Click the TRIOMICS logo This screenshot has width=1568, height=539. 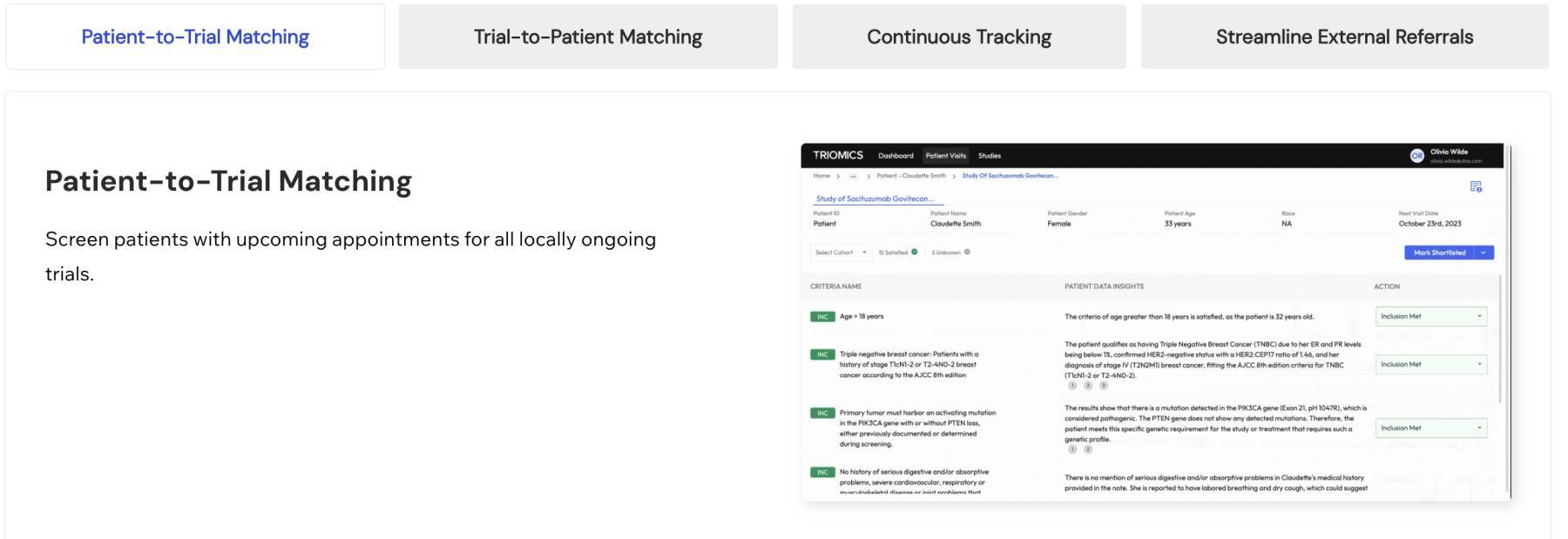click(x=837, y=156)
